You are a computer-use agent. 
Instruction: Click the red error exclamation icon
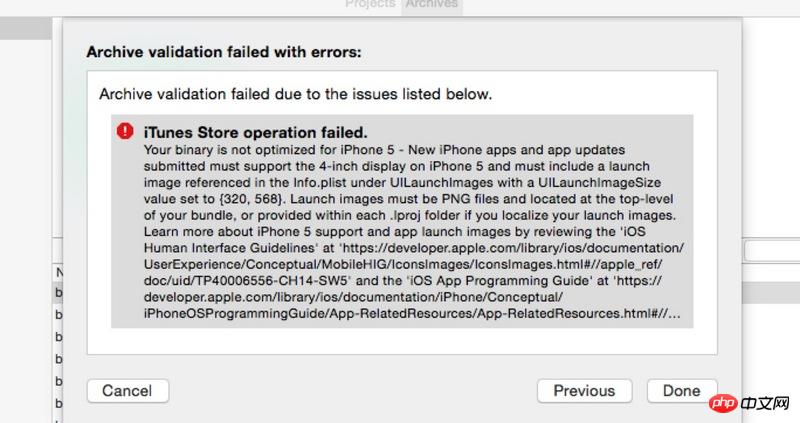[125, 131]
